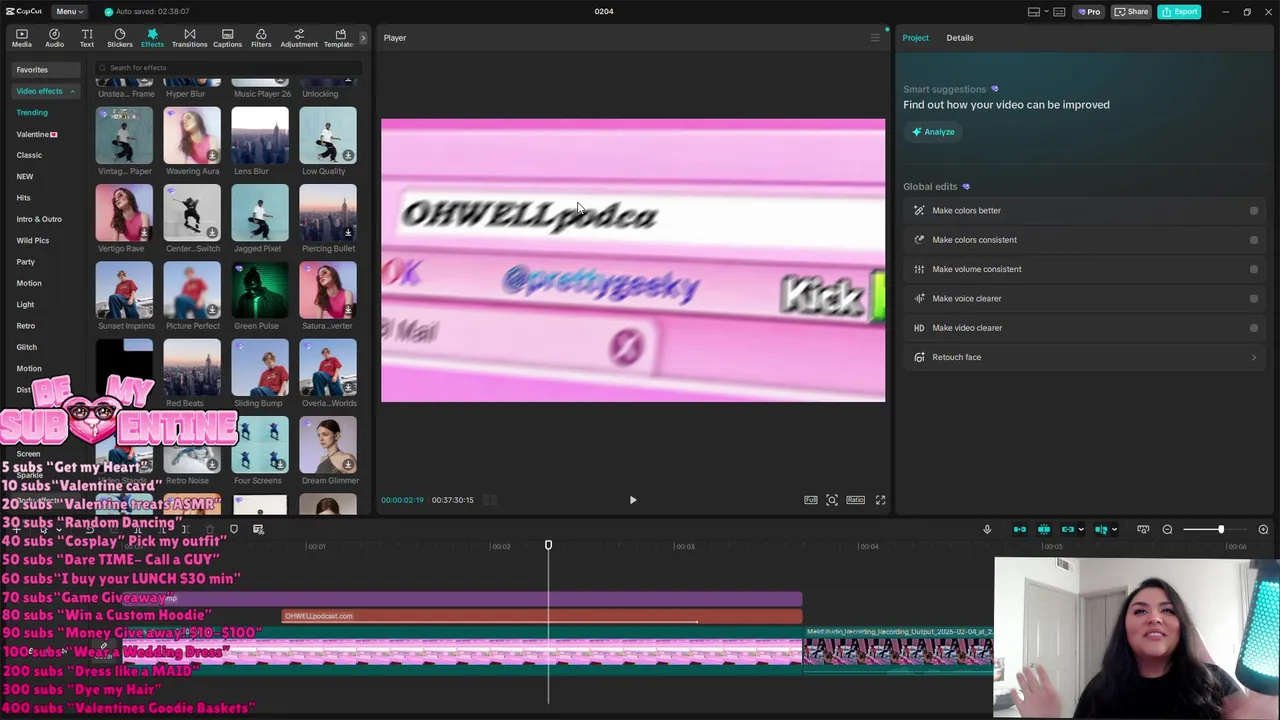The image size is (1280, 720).
Task: Select the Effects toolbar icon
Action: [152, 38]
